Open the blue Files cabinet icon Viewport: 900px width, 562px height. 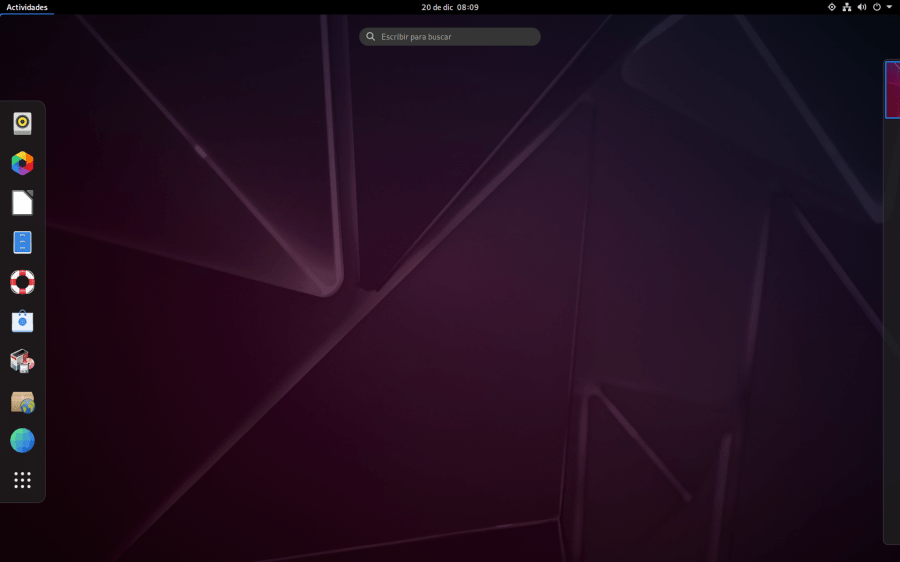[x=22, y=243]
